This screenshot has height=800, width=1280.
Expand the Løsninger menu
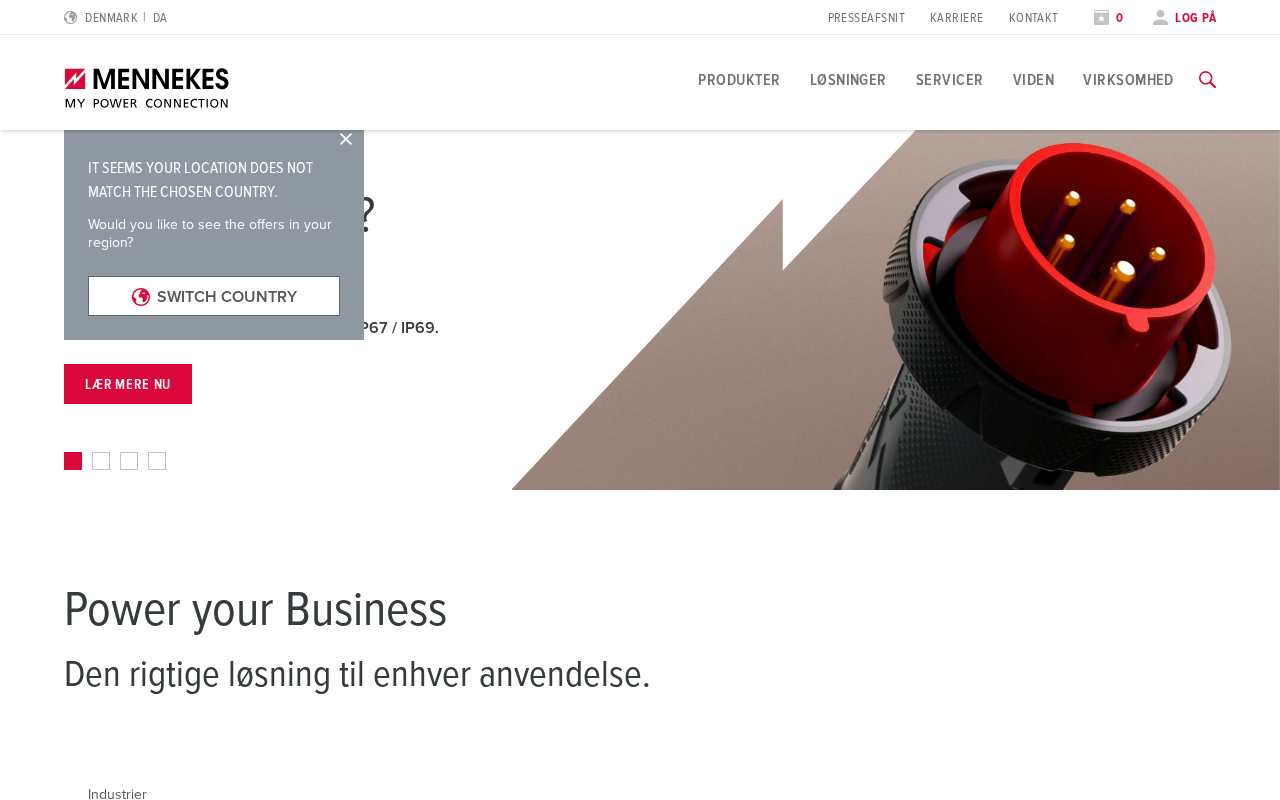coord(848,80)
